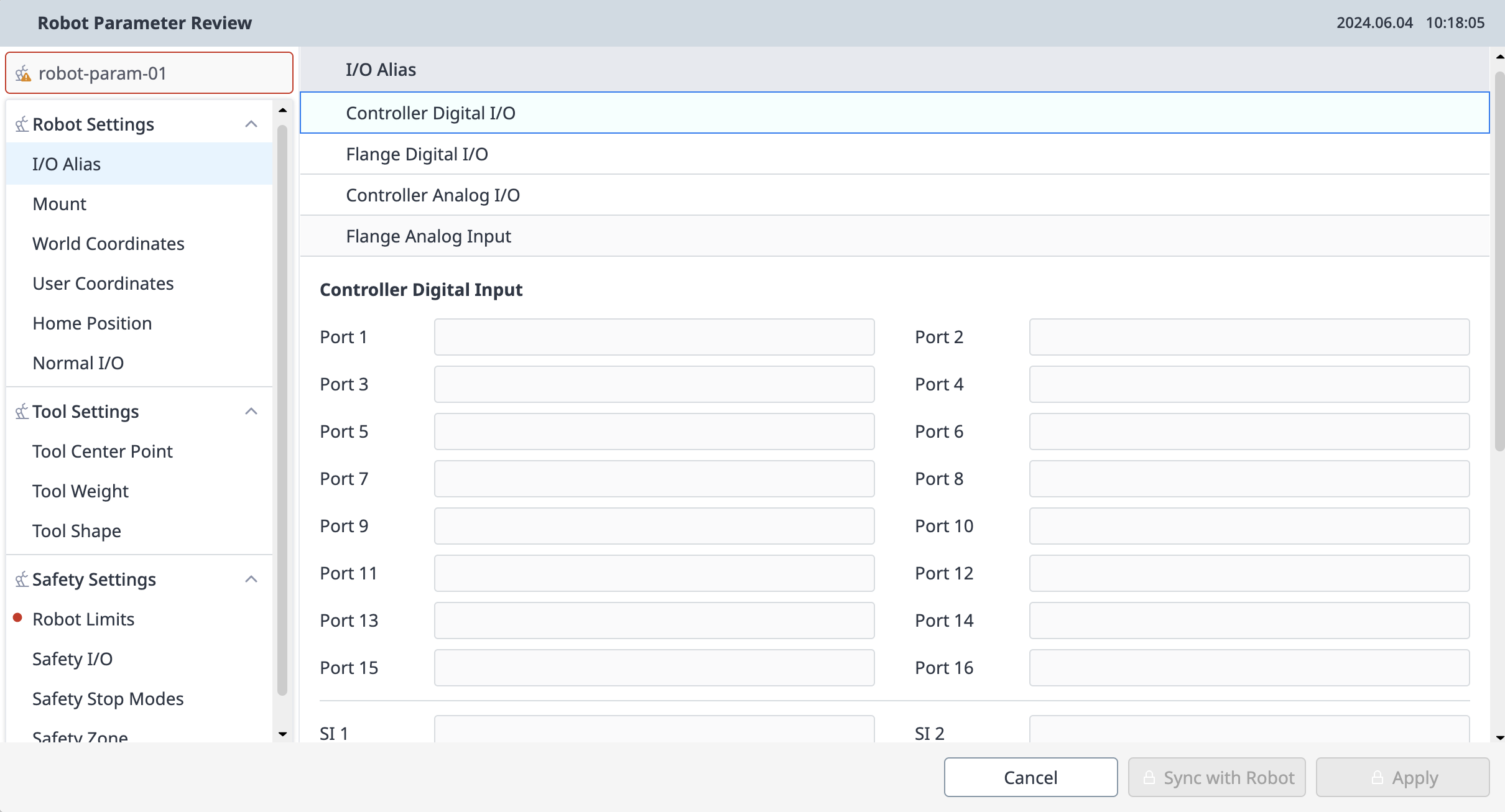Select the Flange Digital I/O tab
The image size is (1505, 812).
417,154
